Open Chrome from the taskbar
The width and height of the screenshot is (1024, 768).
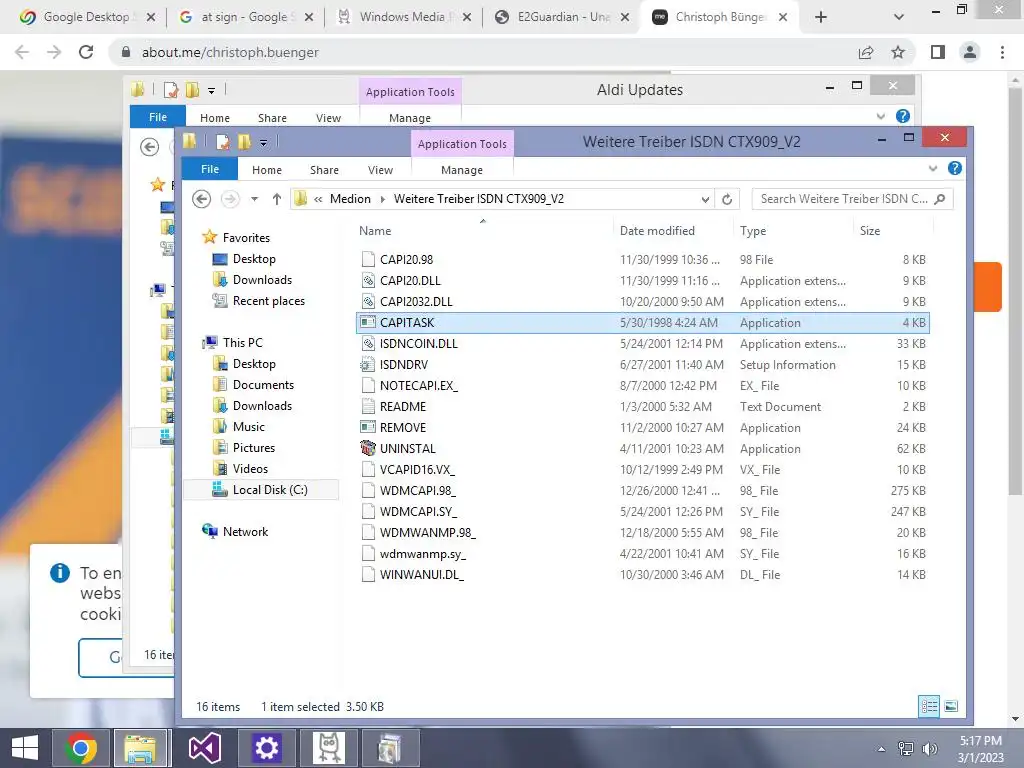(81, 748)
